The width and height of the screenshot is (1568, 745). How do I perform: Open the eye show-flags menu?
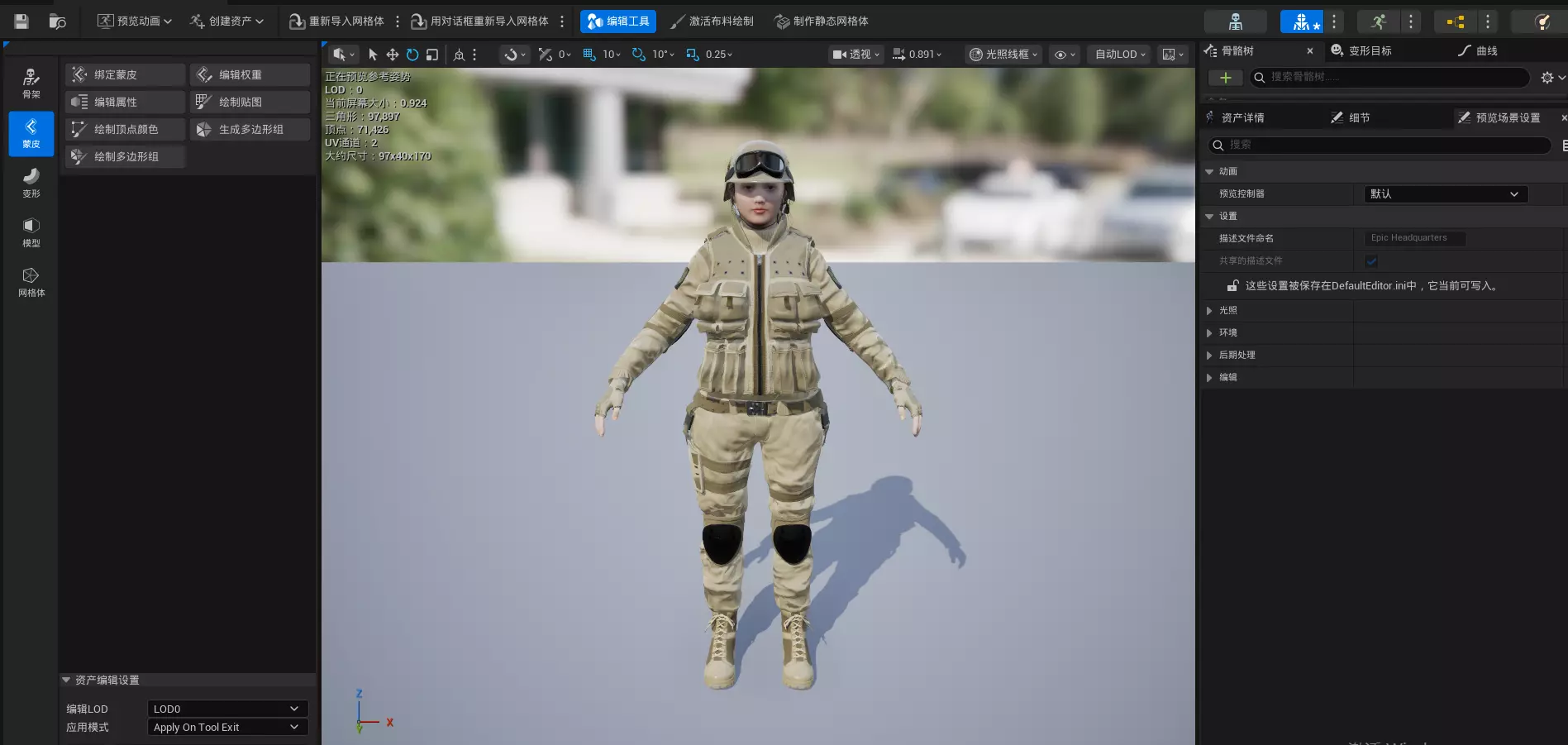[x=1065, y=55]
